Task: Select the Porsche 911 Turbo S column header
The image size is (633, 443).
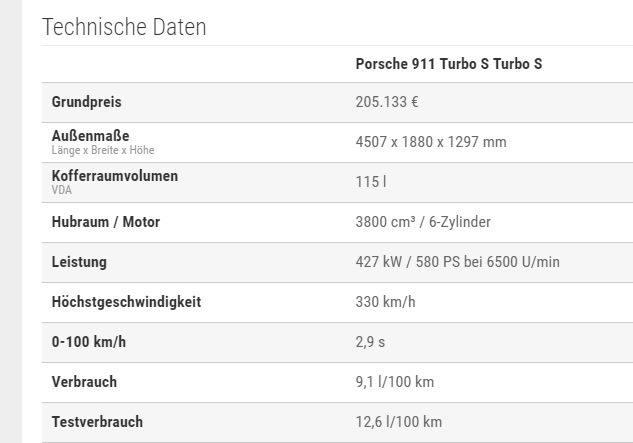Action: click(x=449, y=64)
